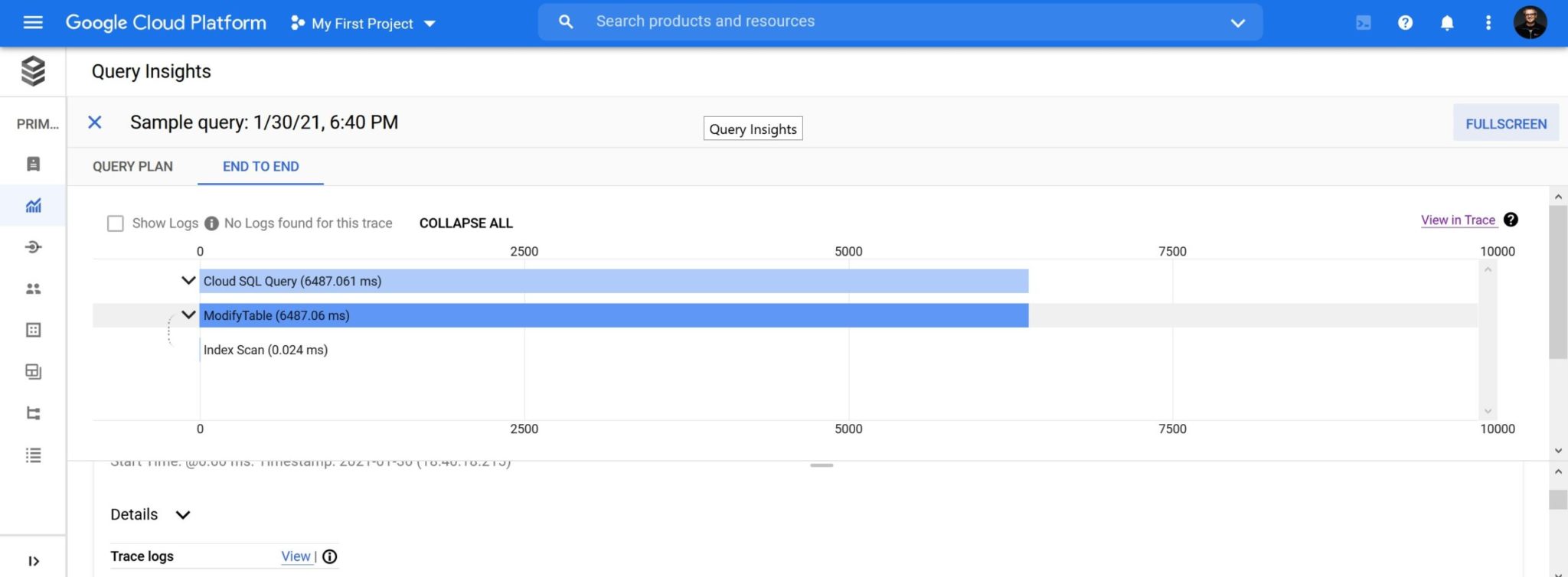Select the Cloud SQL Query span bar

(x=614, y=281)
